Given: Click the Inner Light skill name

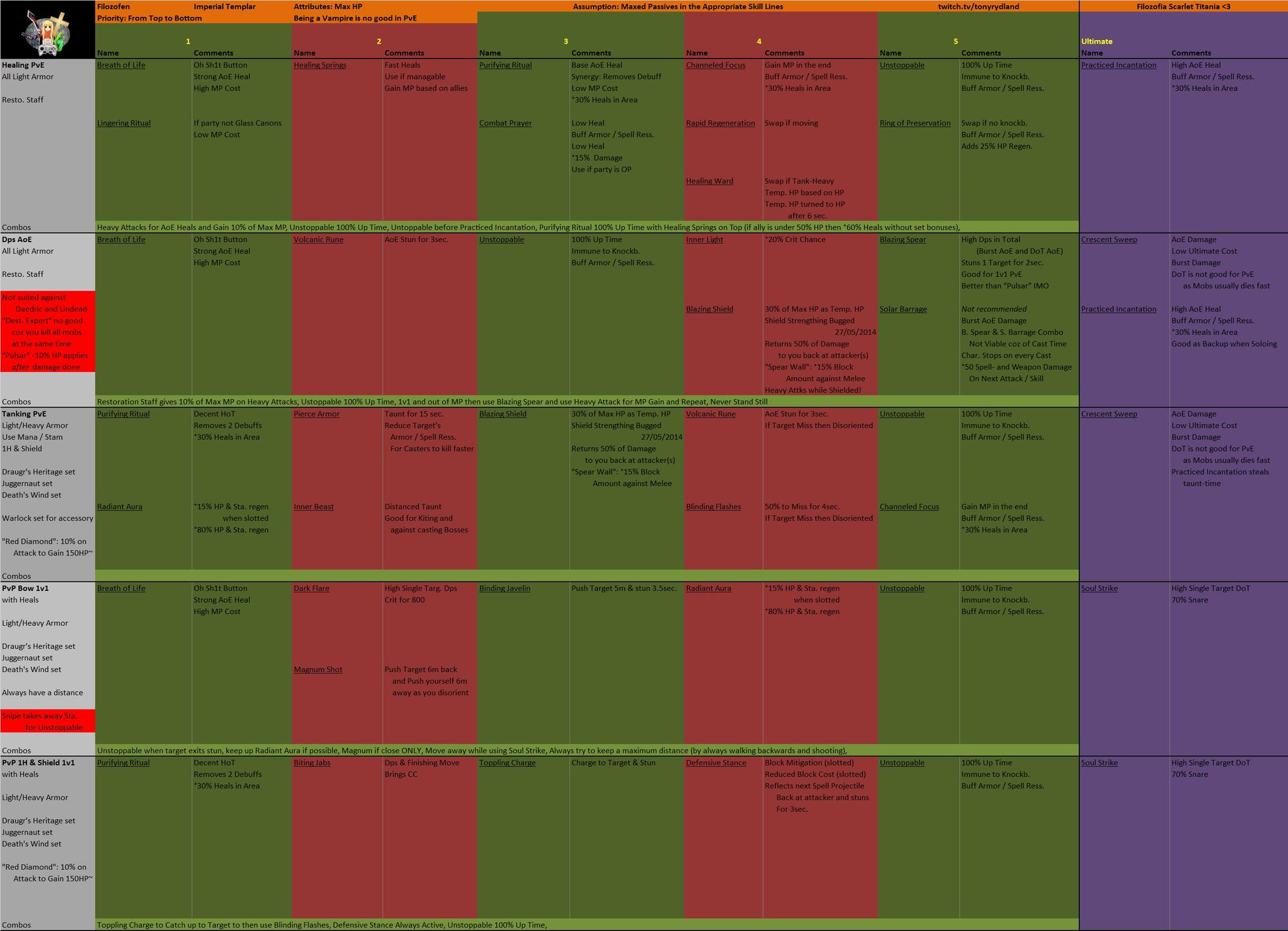Looking at the screenshot, I should pos(705,240).
